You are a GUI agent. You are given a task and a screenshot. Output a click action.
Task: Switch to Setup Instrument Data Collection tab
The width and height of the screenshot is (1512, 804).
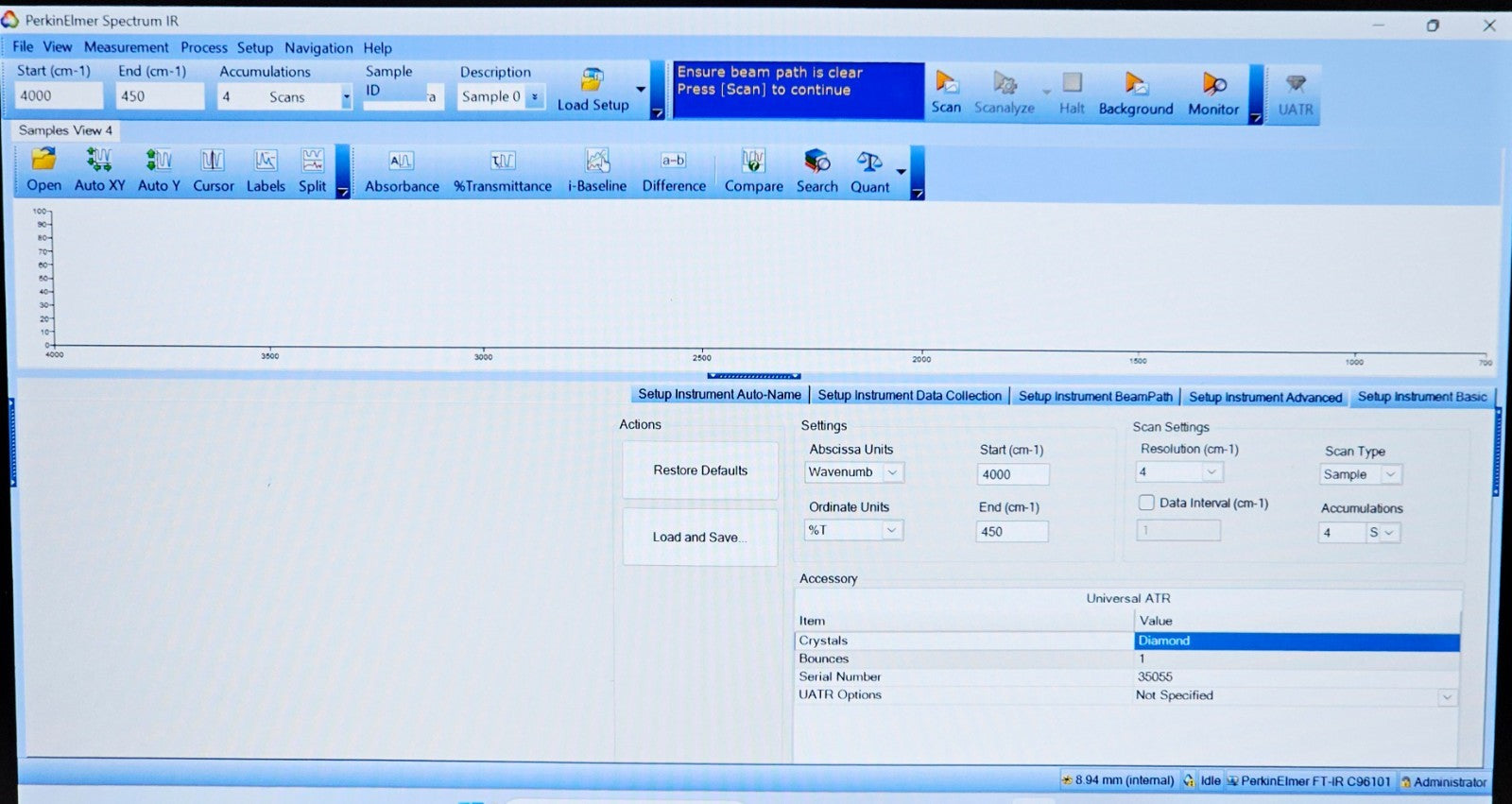pyautogui.click(x=909, y=396)
